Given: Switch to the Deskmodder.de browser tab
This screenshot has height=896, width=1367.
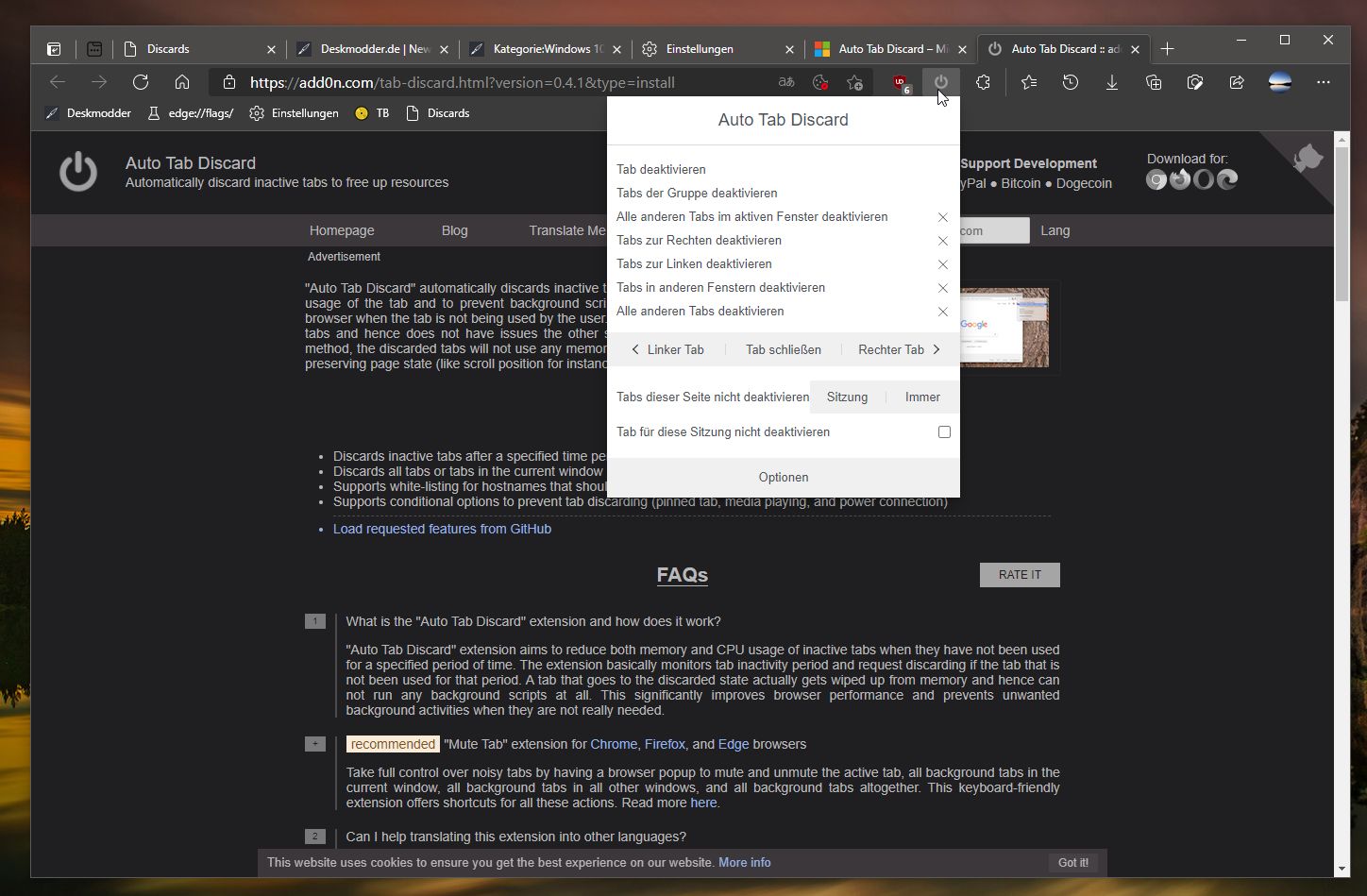Looking at the screenshot, I should tap(373, 49).
